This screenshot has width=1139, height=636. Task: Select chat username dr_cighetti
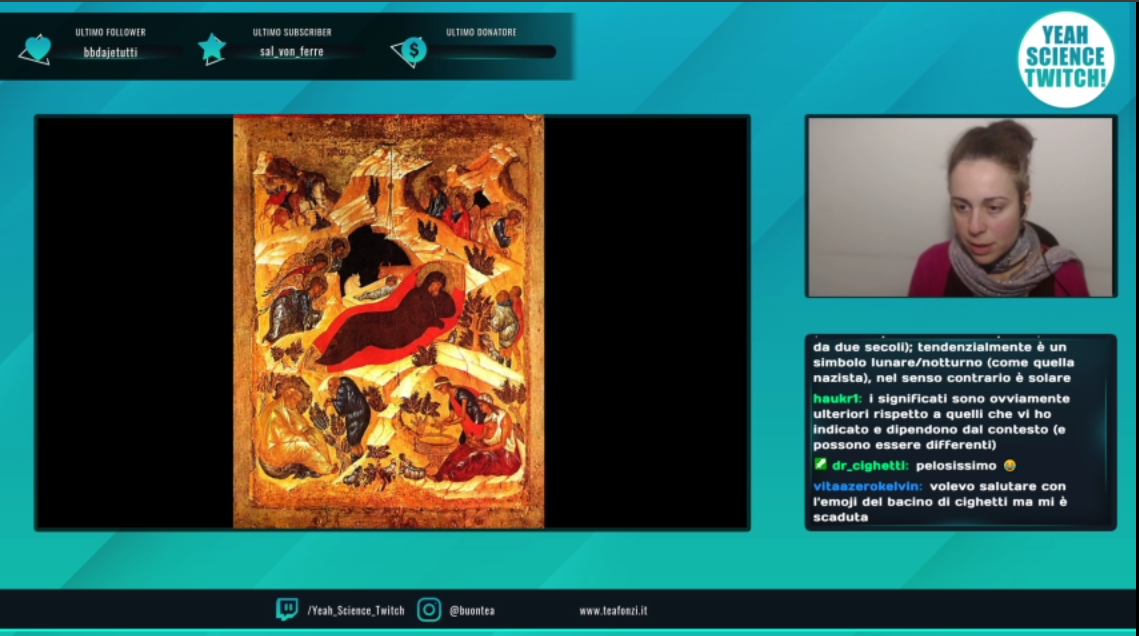pyautogui.click(x=870, y=465)
